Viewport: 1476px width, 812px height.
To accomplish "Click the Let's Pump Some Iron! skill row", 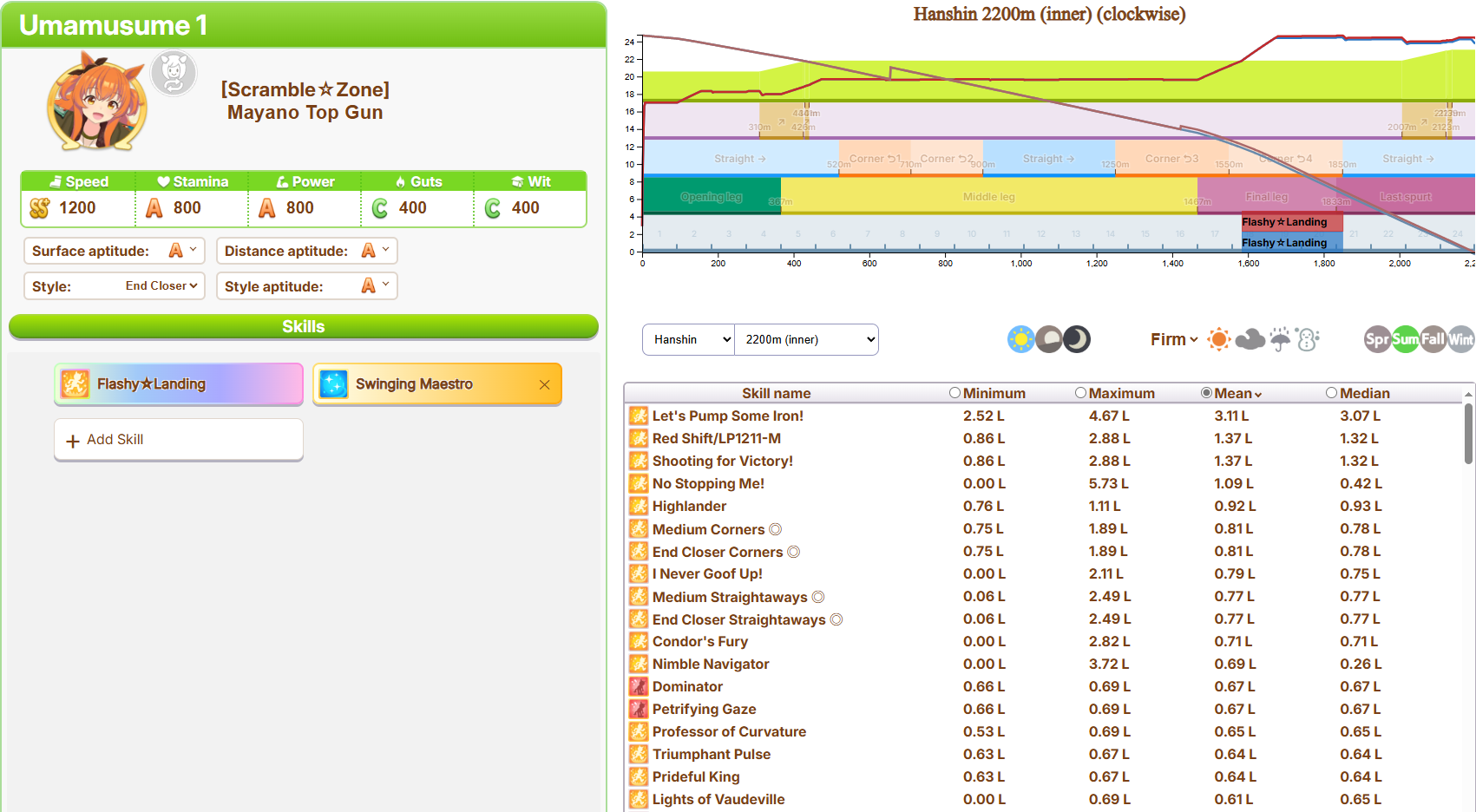I will pos(727,416).
